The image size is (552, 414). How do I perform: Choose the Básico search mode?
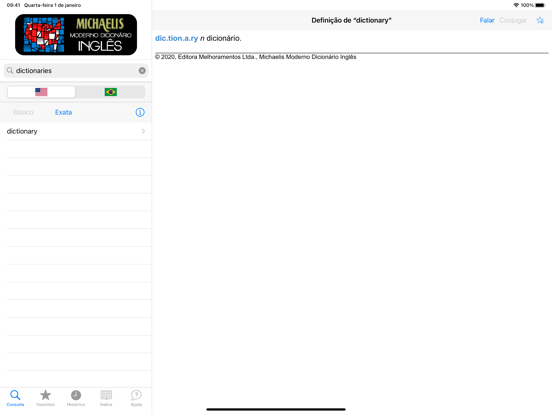(x=23, y=112)
